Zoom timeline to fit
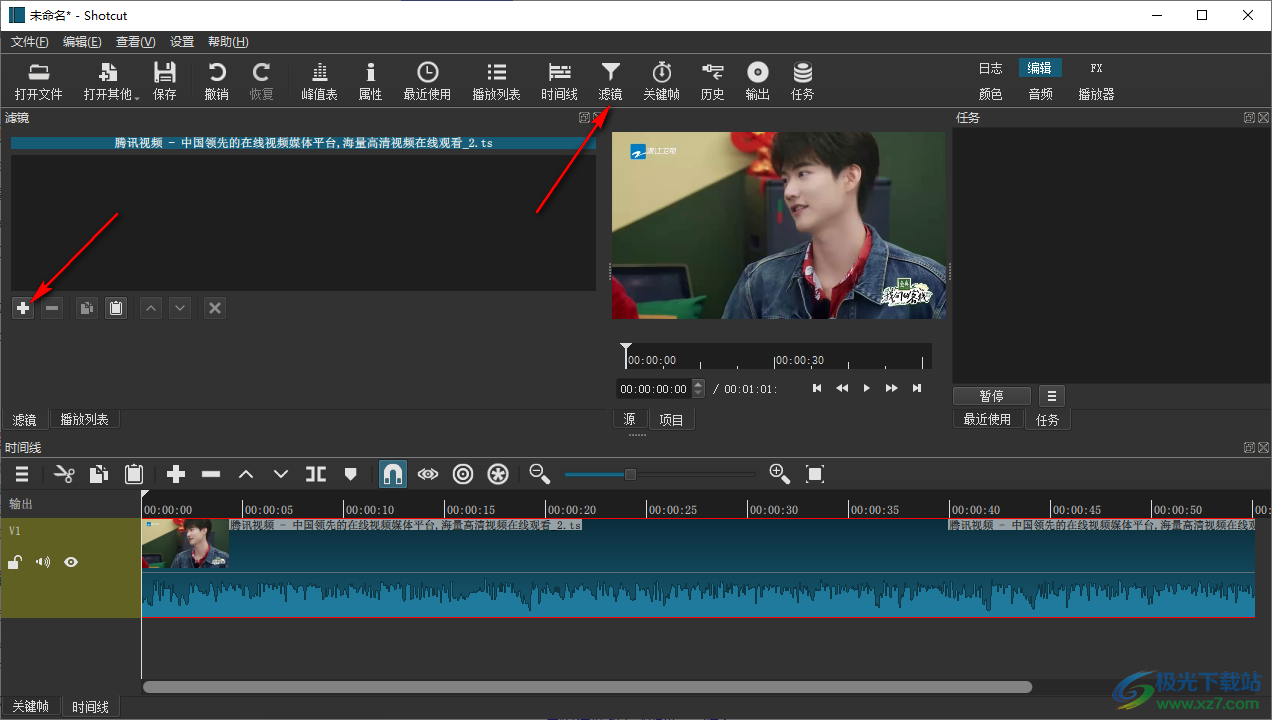Screen dimensions: 1272x720 tap(815, 474)
